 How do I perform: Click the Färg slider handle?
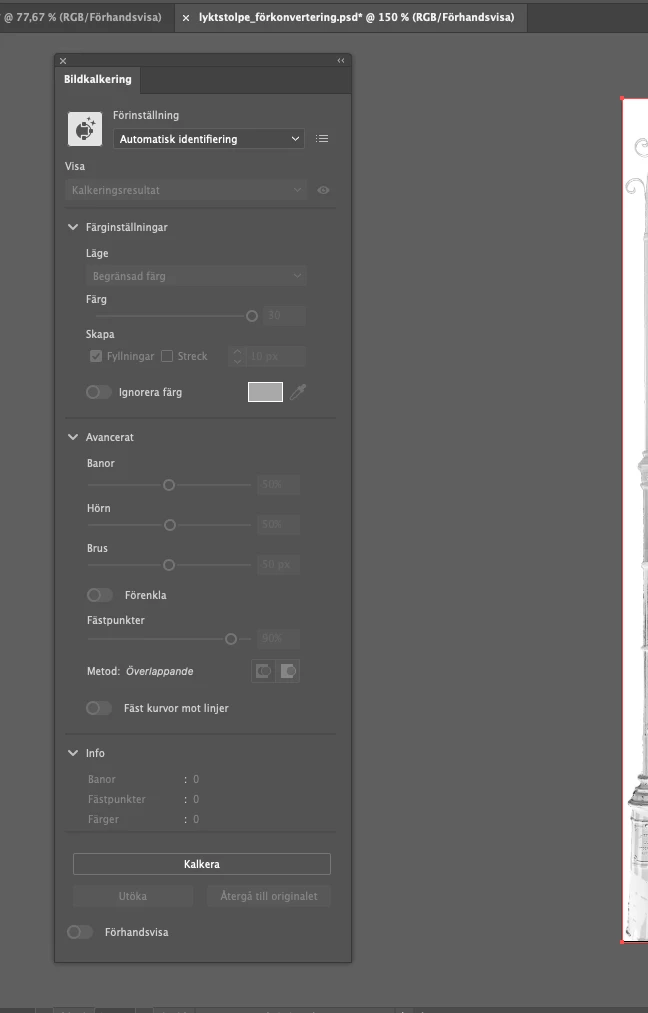pos(252,316)
